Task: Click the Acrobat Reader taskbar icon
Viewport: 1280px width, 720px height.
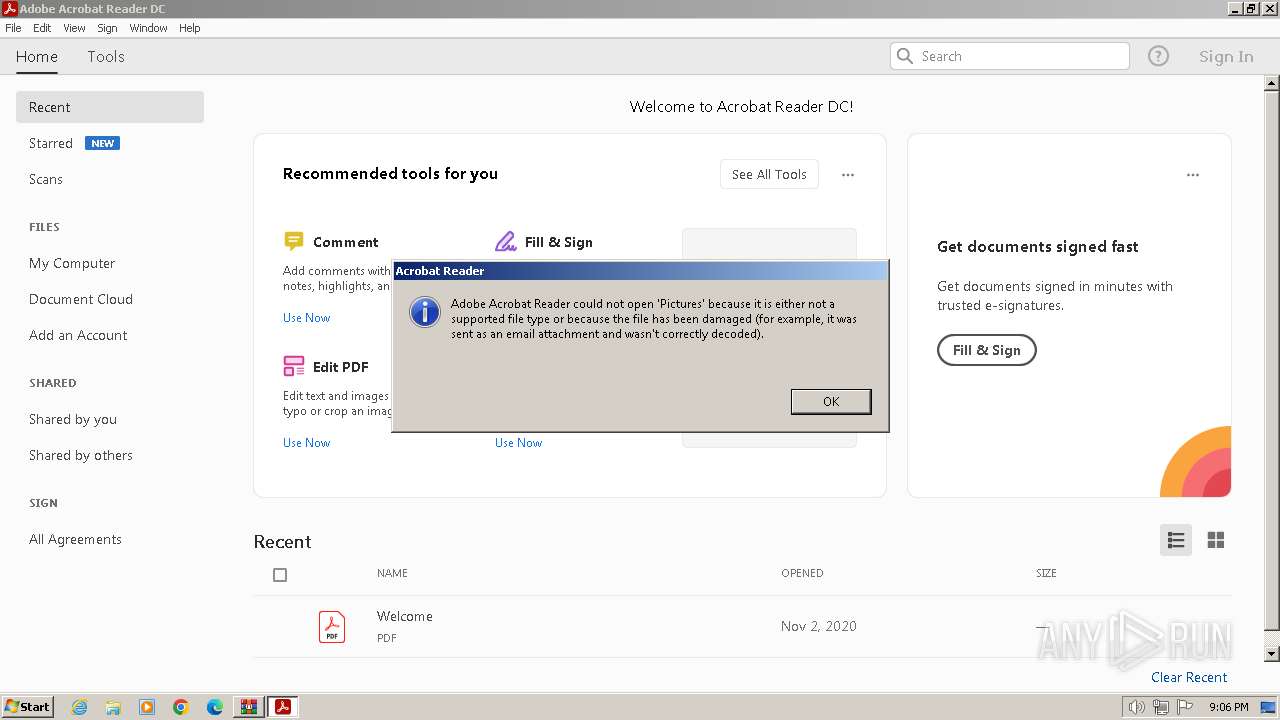Action: coord(283,707)
